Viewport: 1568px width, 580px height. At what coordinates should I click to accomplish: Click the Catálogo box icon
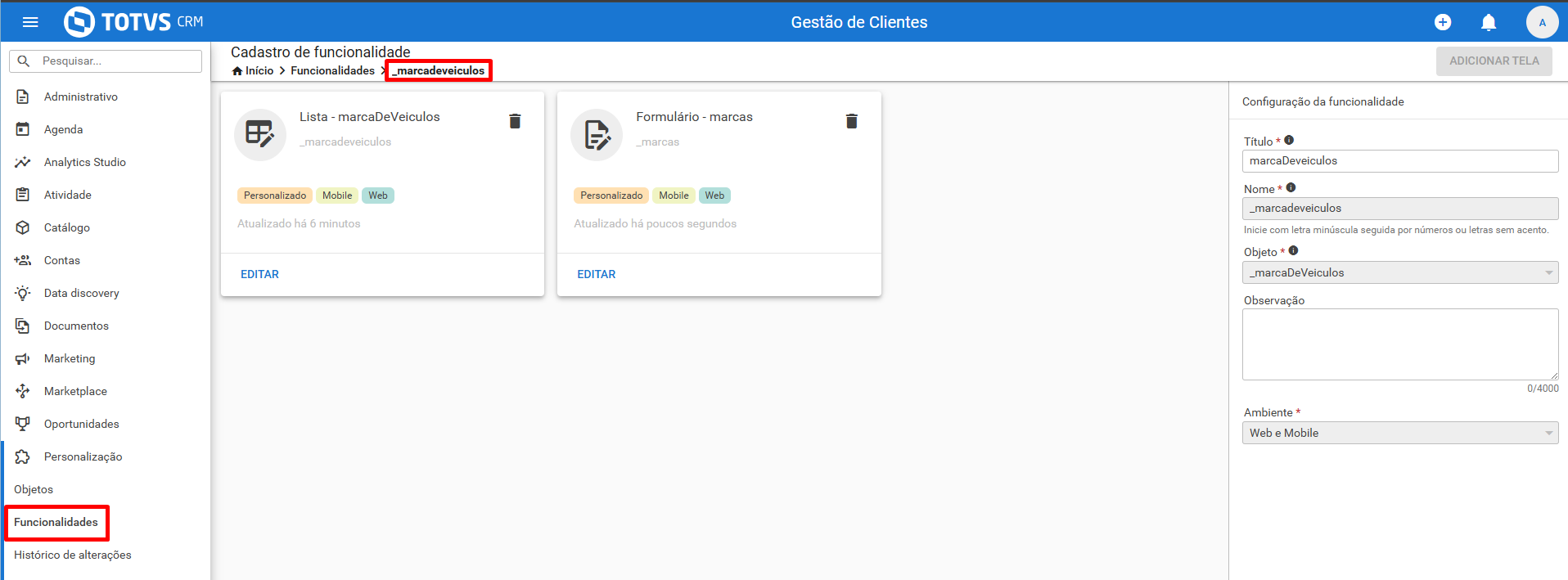(23, 227)
